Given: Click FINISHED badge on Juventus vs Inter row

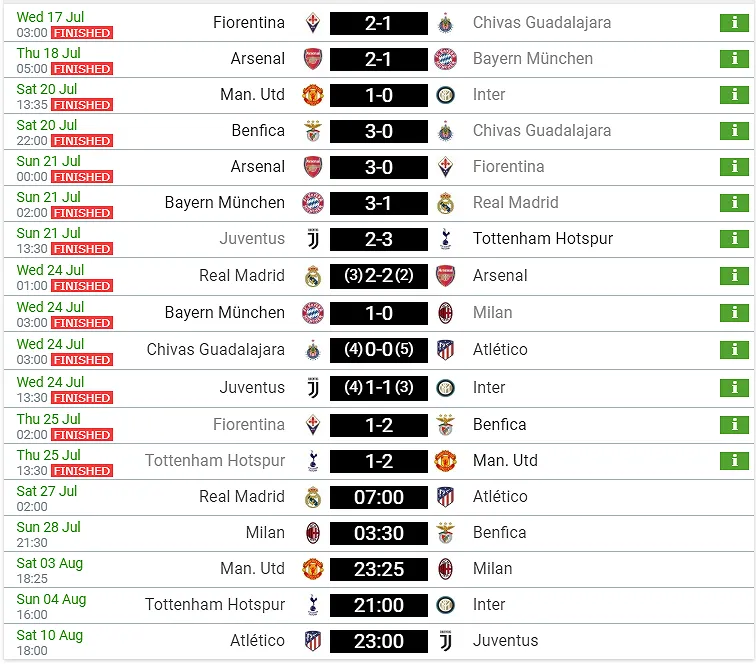Looking at the screenshot, I should 82,398.
